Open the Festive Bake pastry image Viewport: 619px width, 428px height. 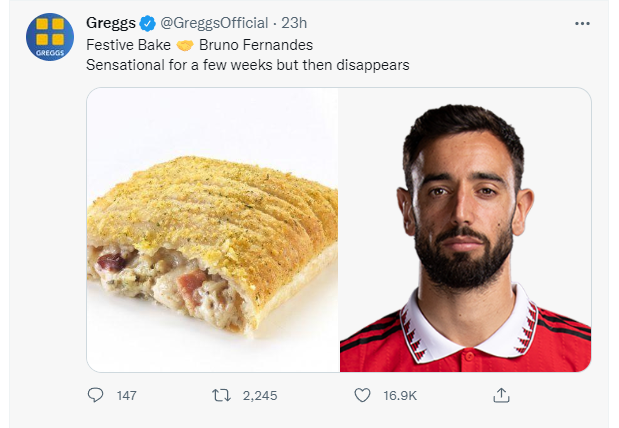213,229
